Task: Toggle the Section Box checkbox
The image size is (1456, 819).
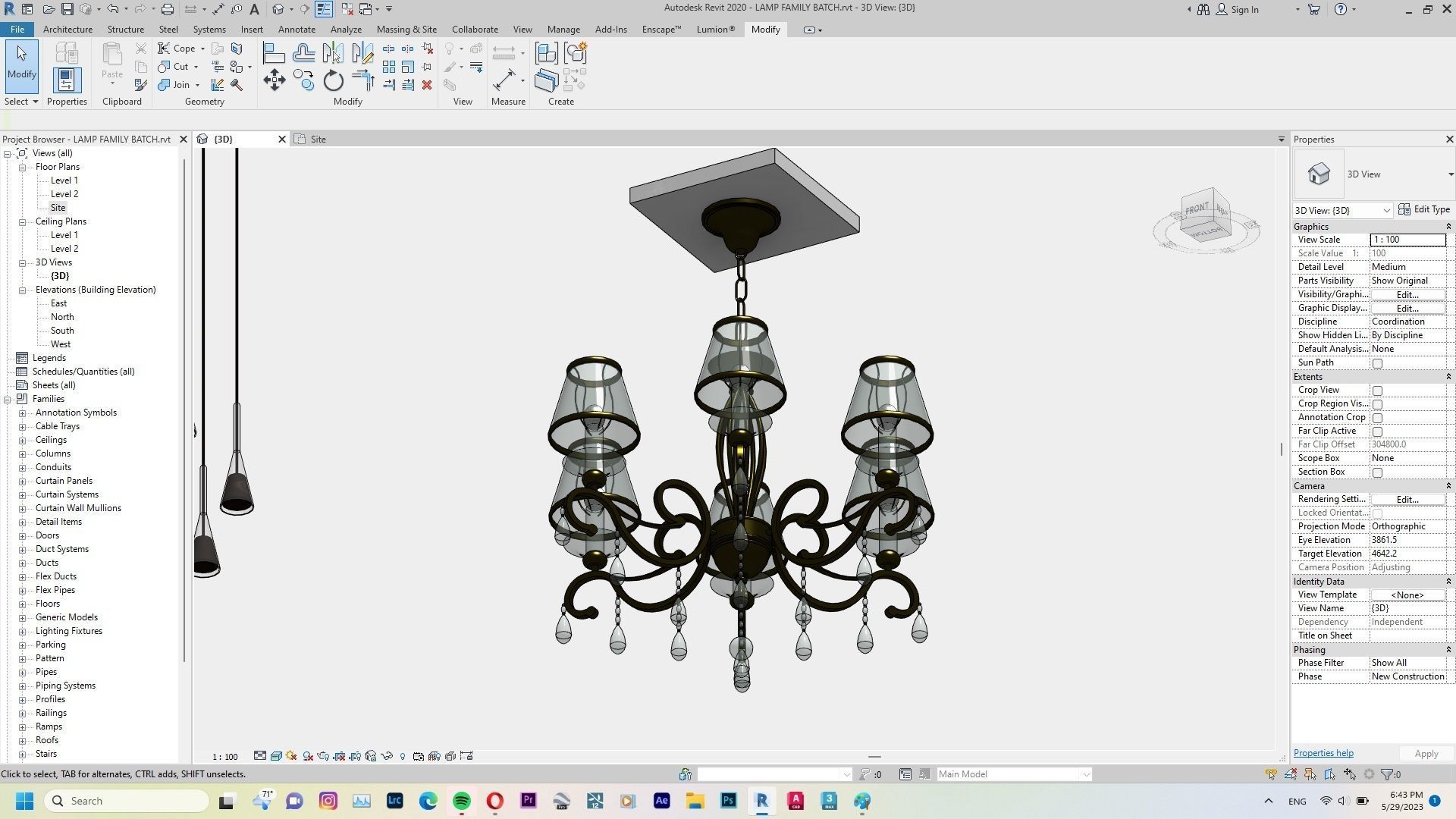Action: coord(1377,472)
